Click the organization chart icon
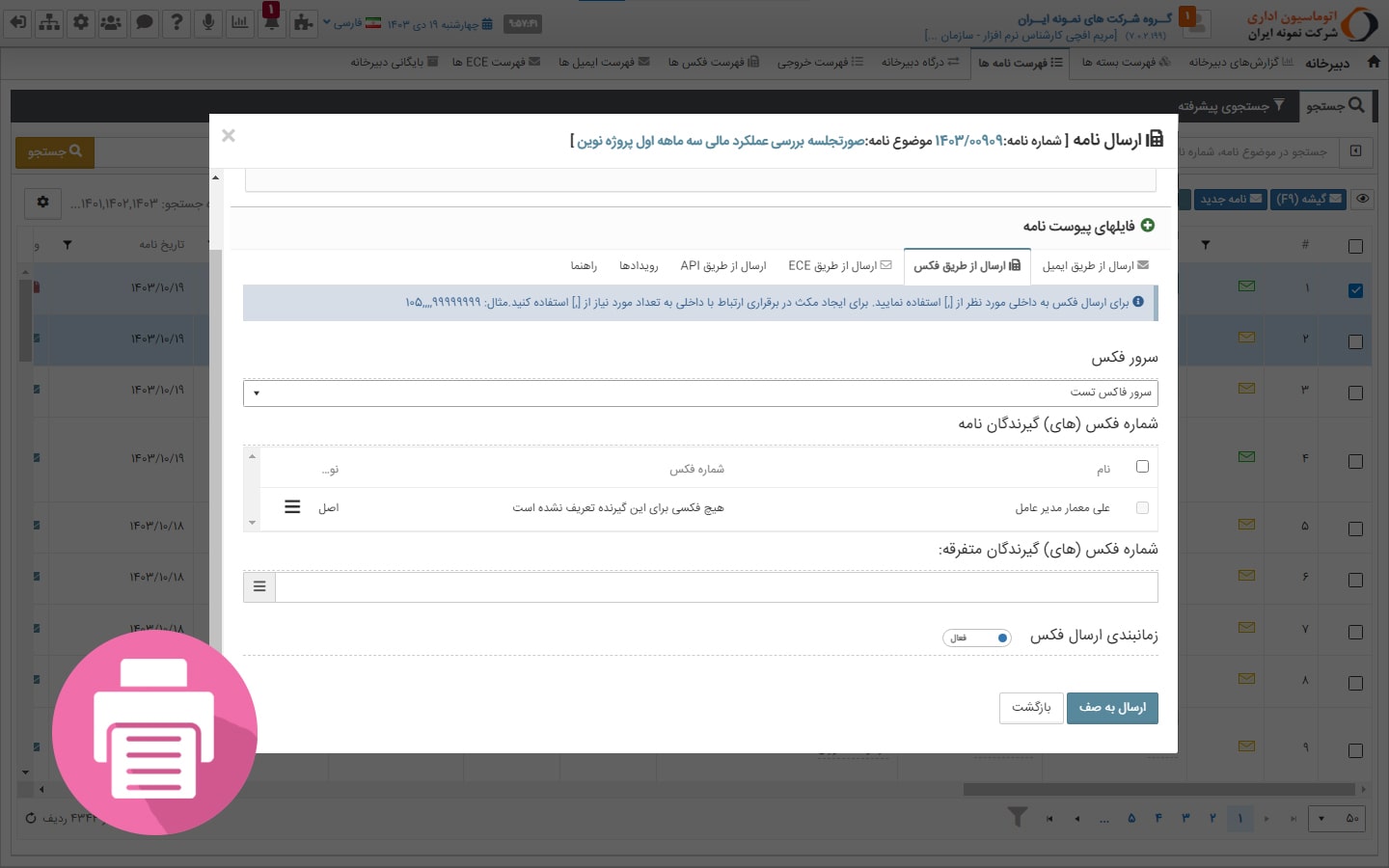This screenshot has height=868, width=1389. tap(49, 22)
